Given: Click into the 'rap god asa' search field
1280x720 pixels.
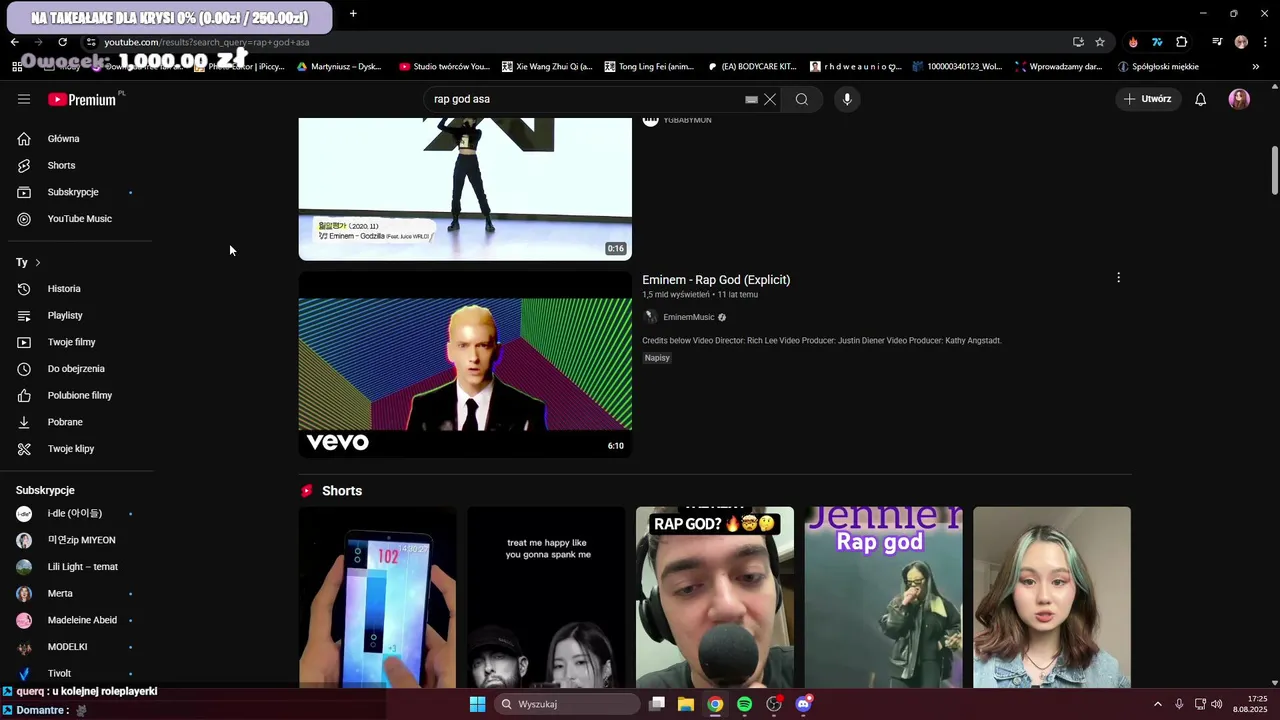Looking at the screenshot, I should click(585, 99).
